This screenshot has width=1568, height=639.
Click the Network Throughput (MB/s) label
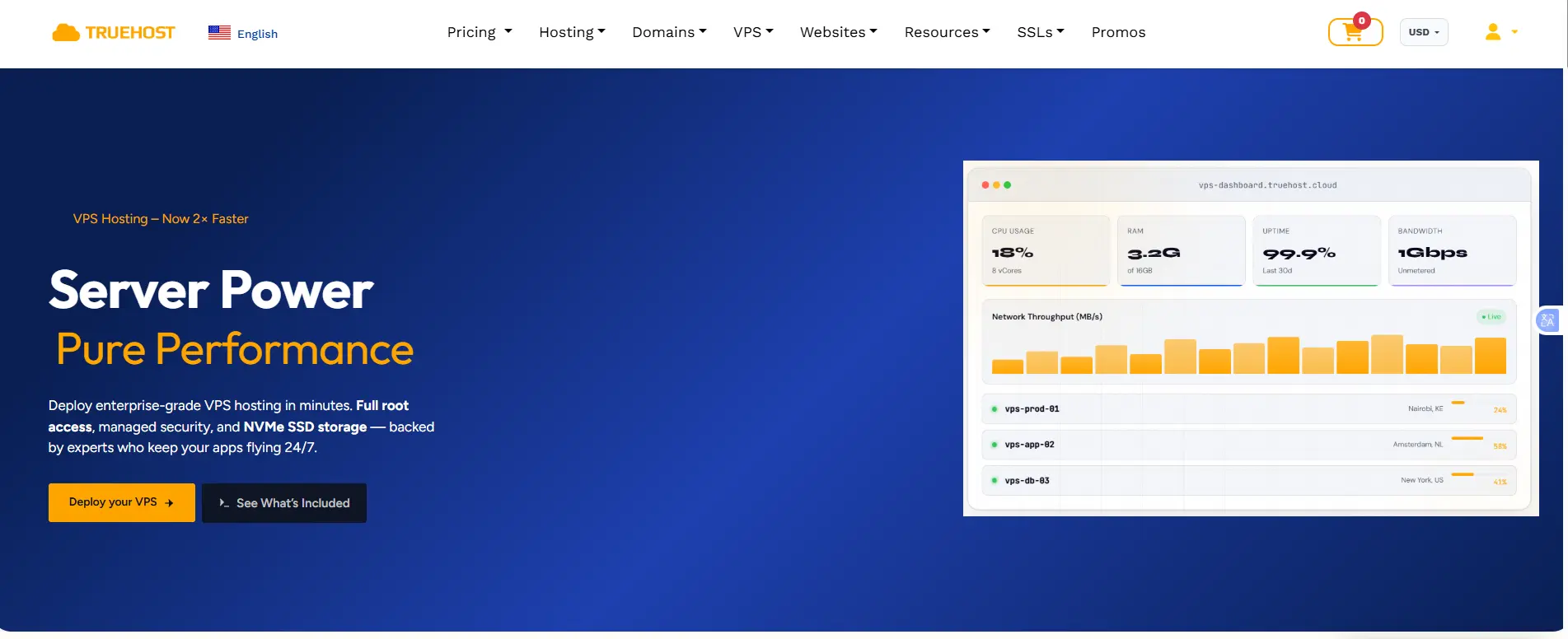point(1047,317)
